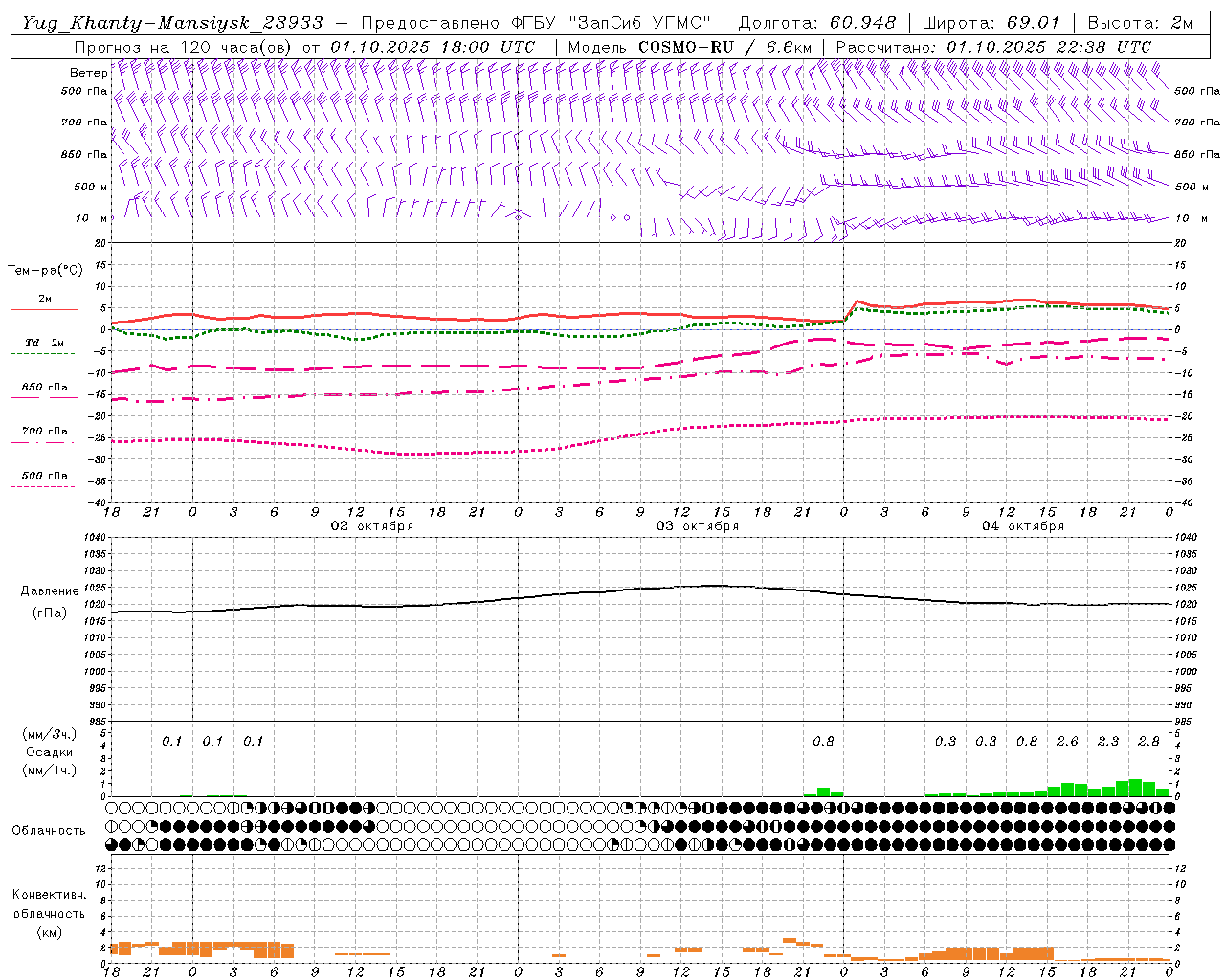The height and width of the screenshot is (980, 1225).
Task: Click the 2.3 precipitation value
Action: pyautogui.click(x=1107, y=742)
